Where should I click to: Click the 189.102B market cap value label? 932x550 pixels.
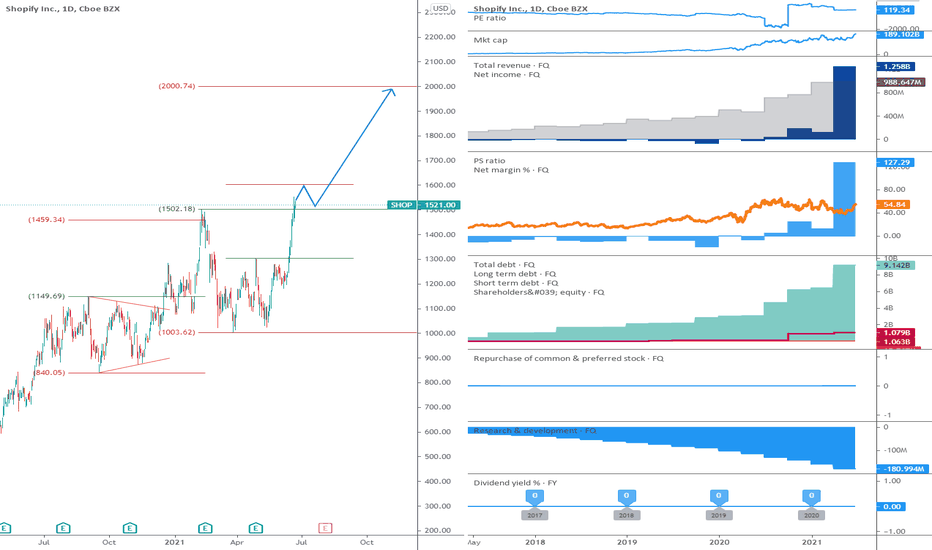click(898, 35)
